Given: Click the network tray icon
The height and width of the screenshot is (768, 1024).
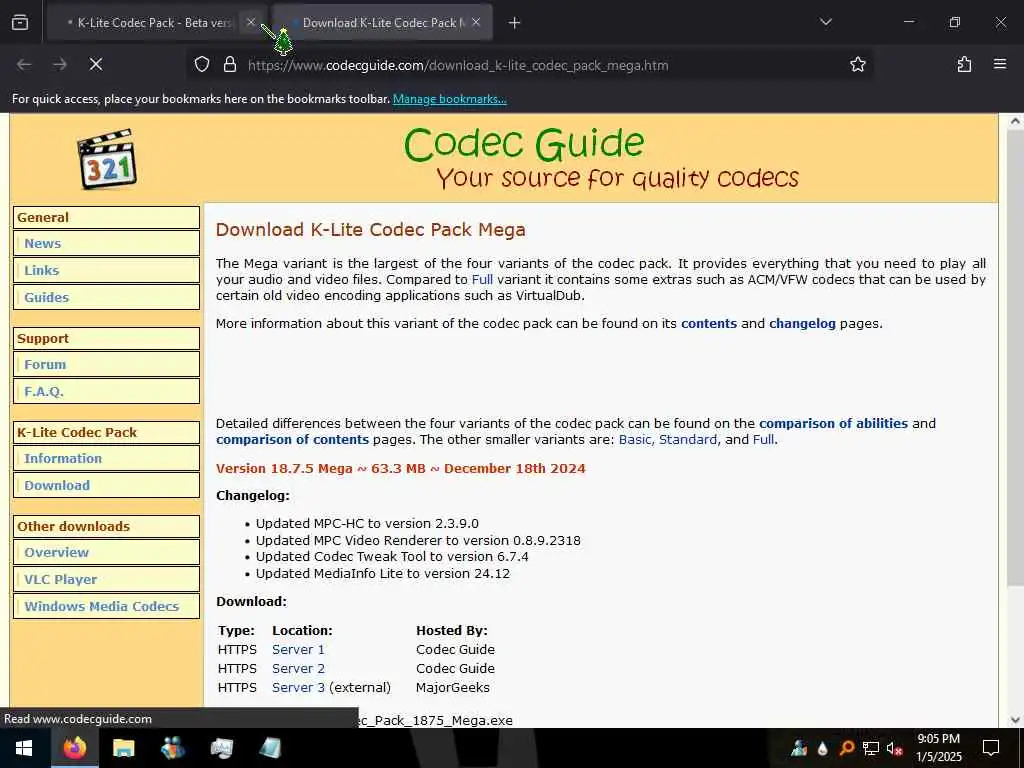Looking at the screenshot, I should [x=871, y=748].
